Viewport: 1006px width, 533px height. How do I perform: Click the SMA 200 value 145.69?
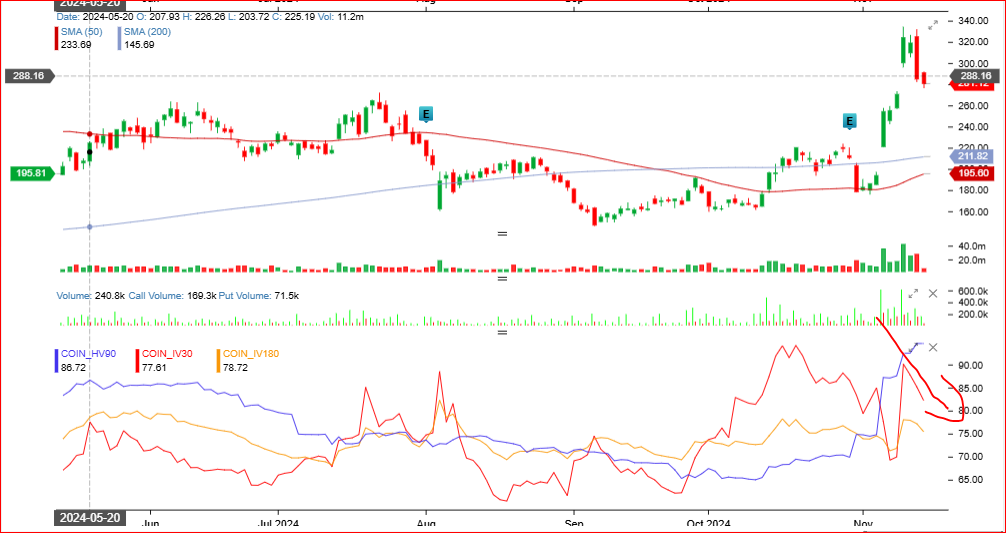[139, 44]
